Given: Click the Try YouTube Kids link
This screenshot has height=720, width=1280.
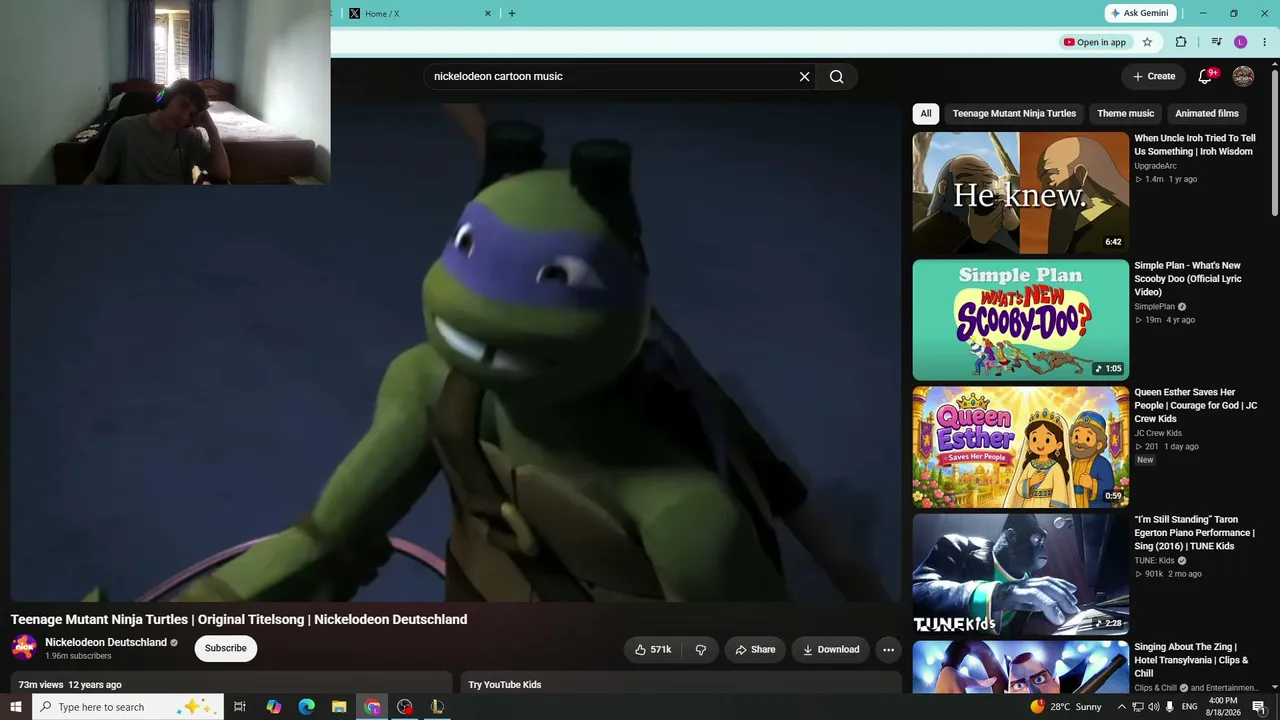Looking at the screenshot, I should pos(505,685).
